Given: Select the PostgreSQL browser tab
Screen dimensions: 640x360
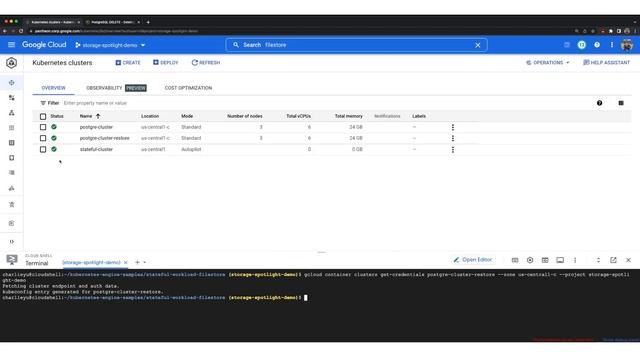Looking at the screenshot, I should click(112, 22).
